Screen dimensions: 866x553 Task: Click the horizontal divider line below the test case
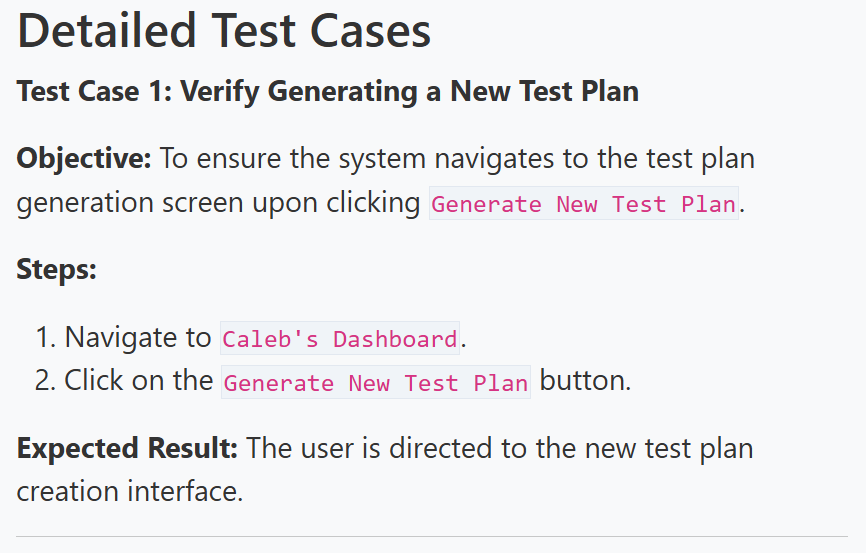tap(432, 537)
